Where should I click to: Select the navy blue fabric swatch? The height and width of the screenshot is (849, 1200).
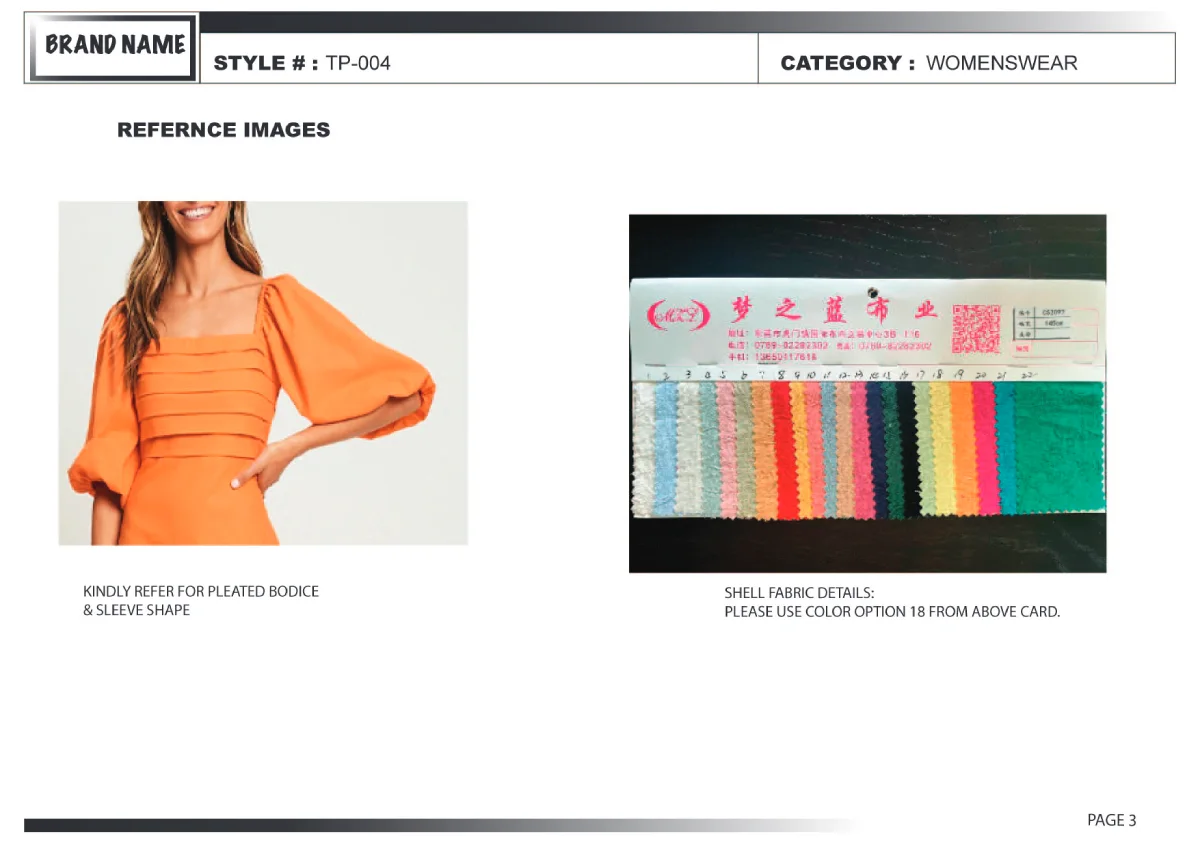(876, 450)
